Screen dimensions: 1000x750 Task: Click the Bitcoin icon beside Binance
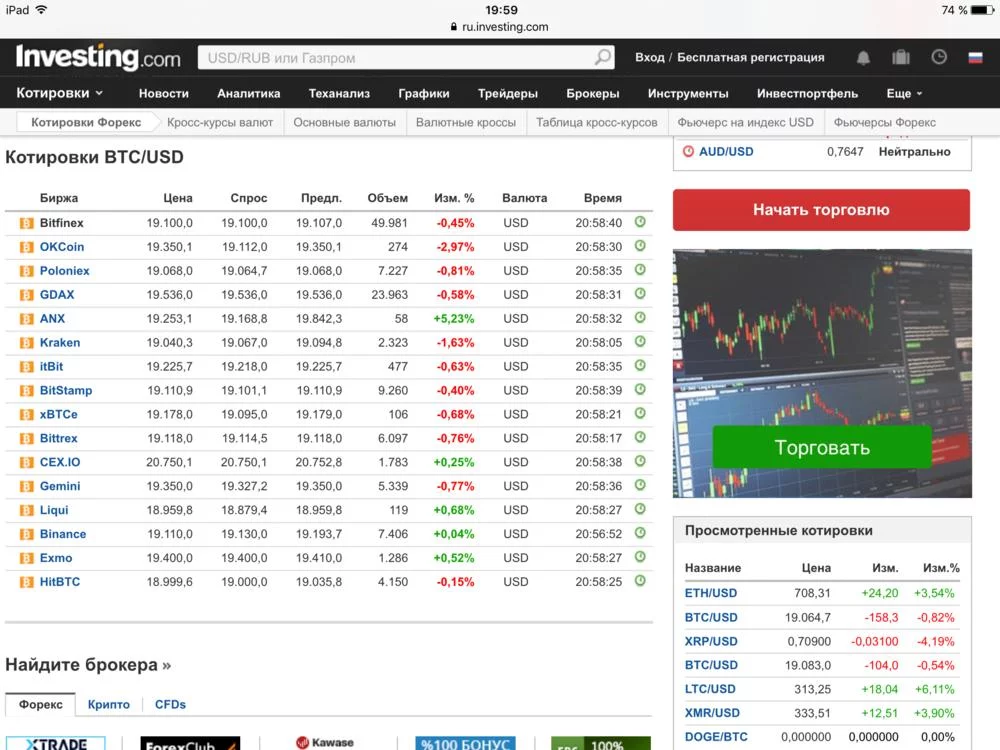click(26, 534)
